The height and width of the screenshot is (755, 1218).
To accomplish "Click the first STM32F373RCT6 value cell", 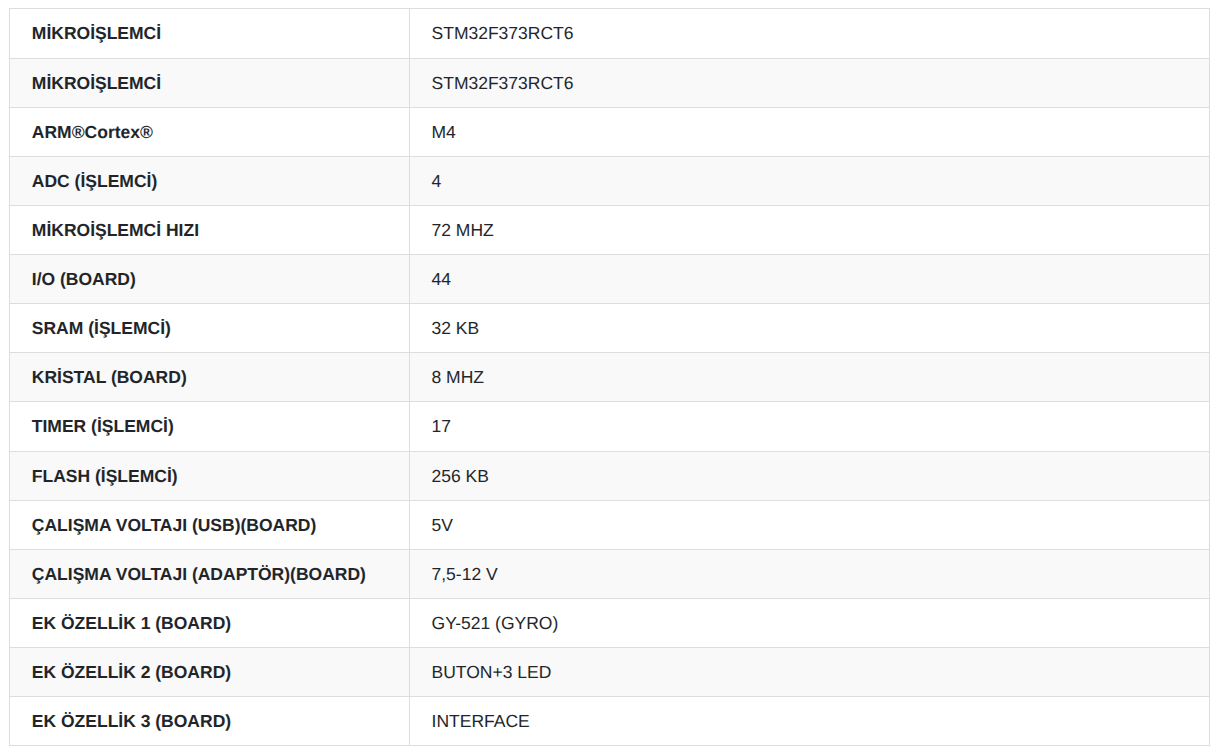I will pyautogui.click(x=809, y=34).
